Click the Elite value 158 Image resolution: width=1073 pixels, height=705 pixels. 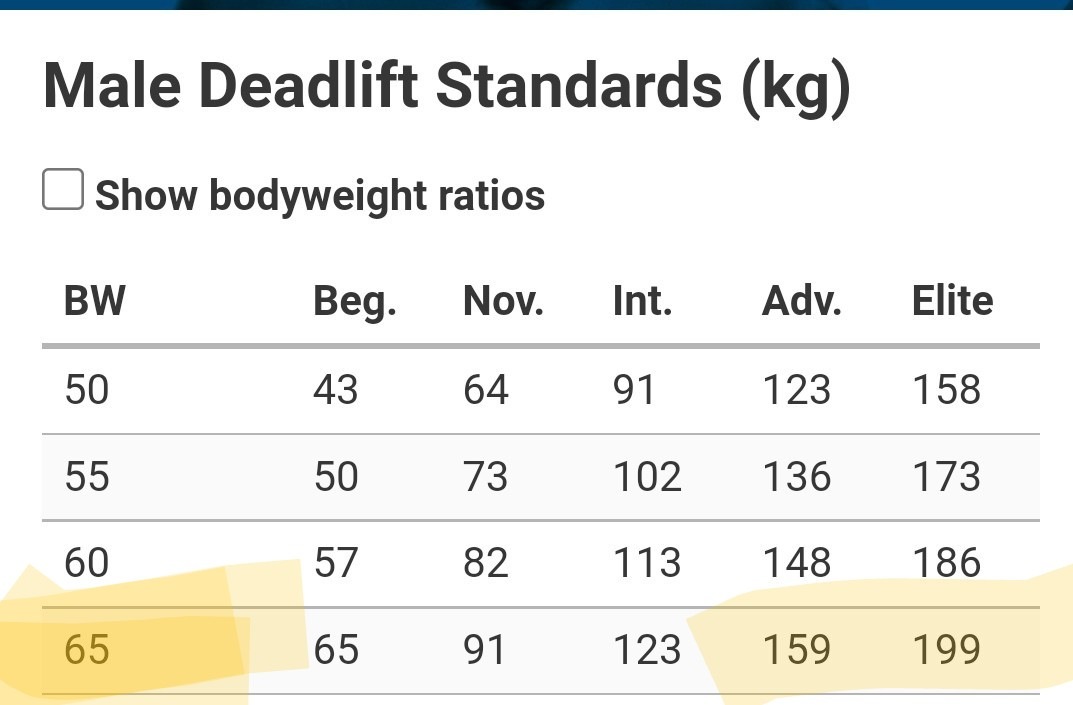click(946, 390)
